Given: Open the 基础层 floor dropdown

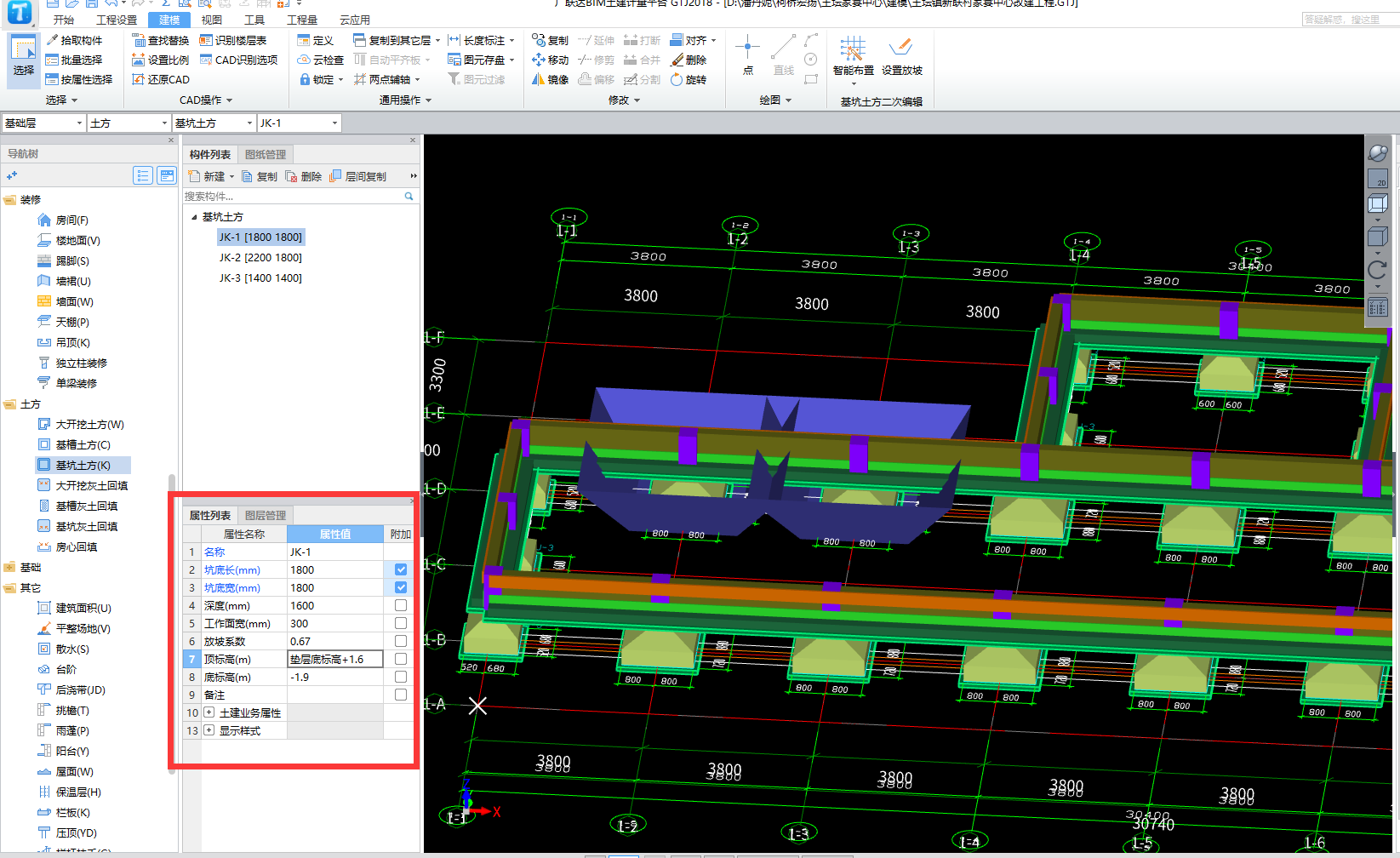Looking at the screenshot, I should pyautogui.click(x=43, y=123).
